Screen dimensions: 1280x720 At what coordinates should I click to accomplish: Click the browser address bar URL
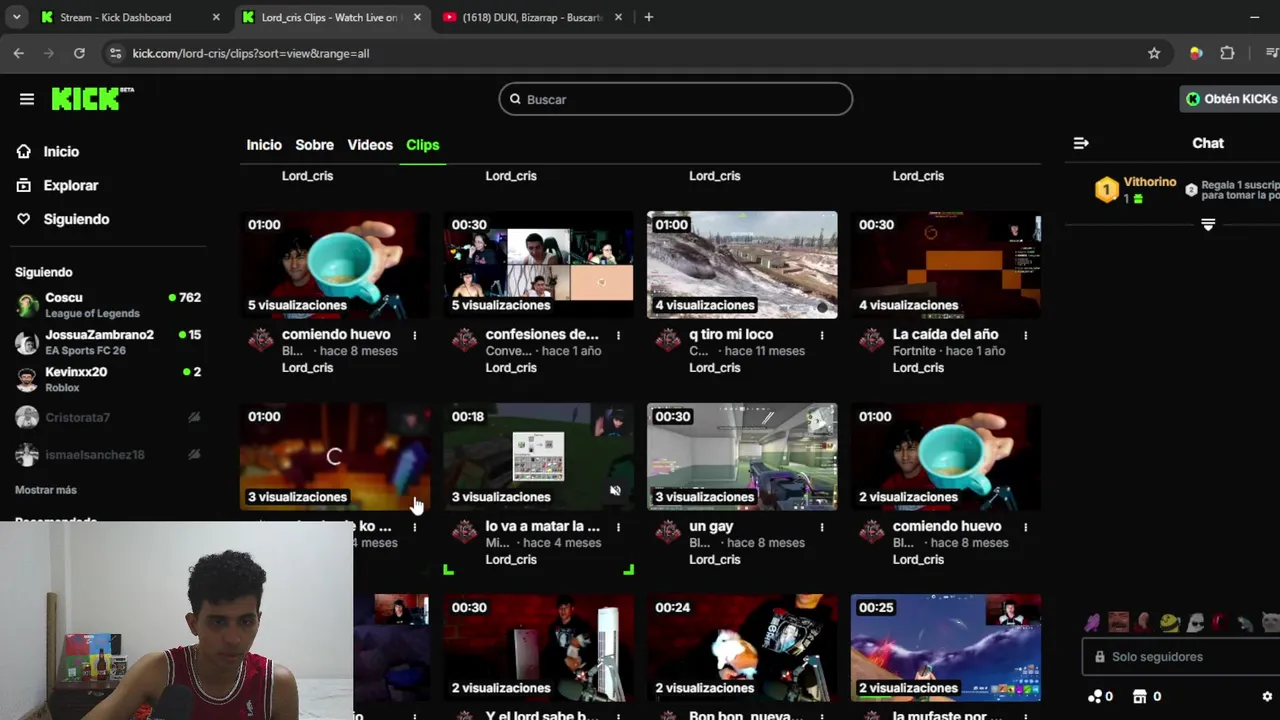point(251,53)
